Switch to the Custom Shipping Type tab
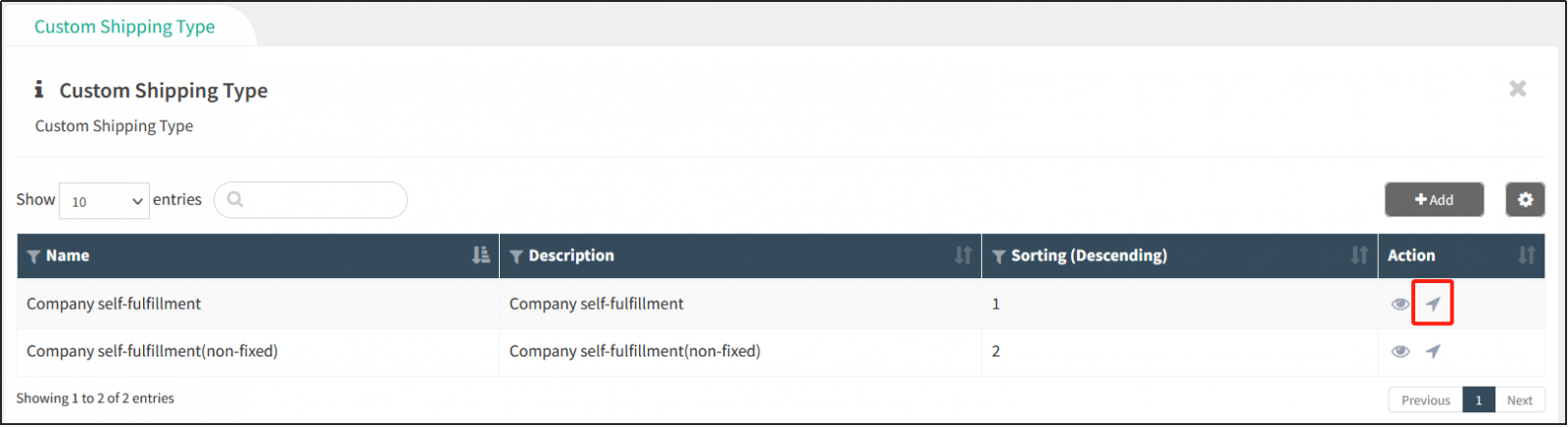 [124, 26]
